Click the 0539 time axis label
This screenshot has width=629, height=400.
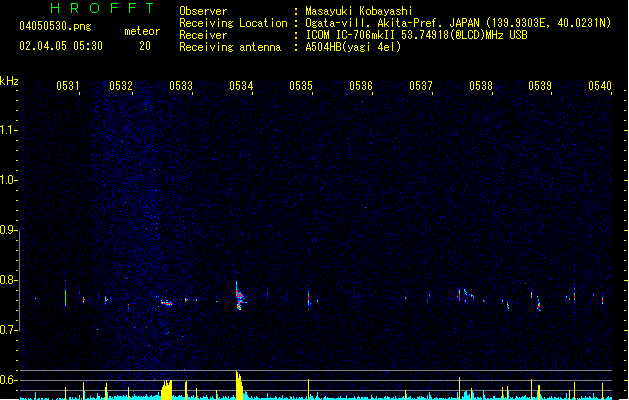tap(540, 86)
